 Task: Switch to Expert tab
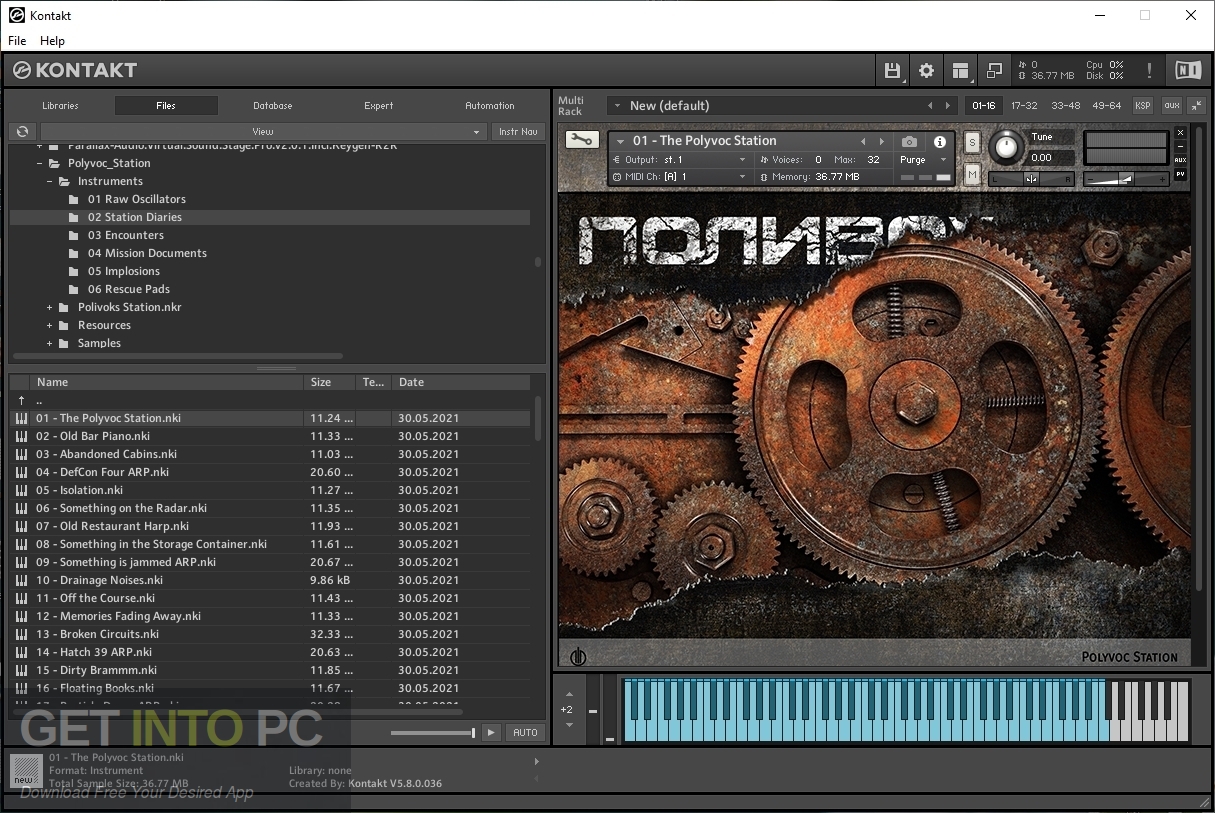tap(378, 105)
